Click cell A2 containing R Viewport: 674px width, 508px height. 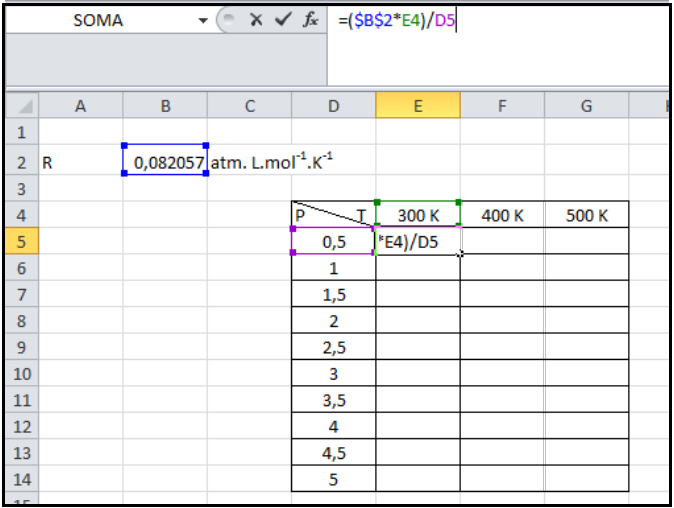tap(81, 160)
